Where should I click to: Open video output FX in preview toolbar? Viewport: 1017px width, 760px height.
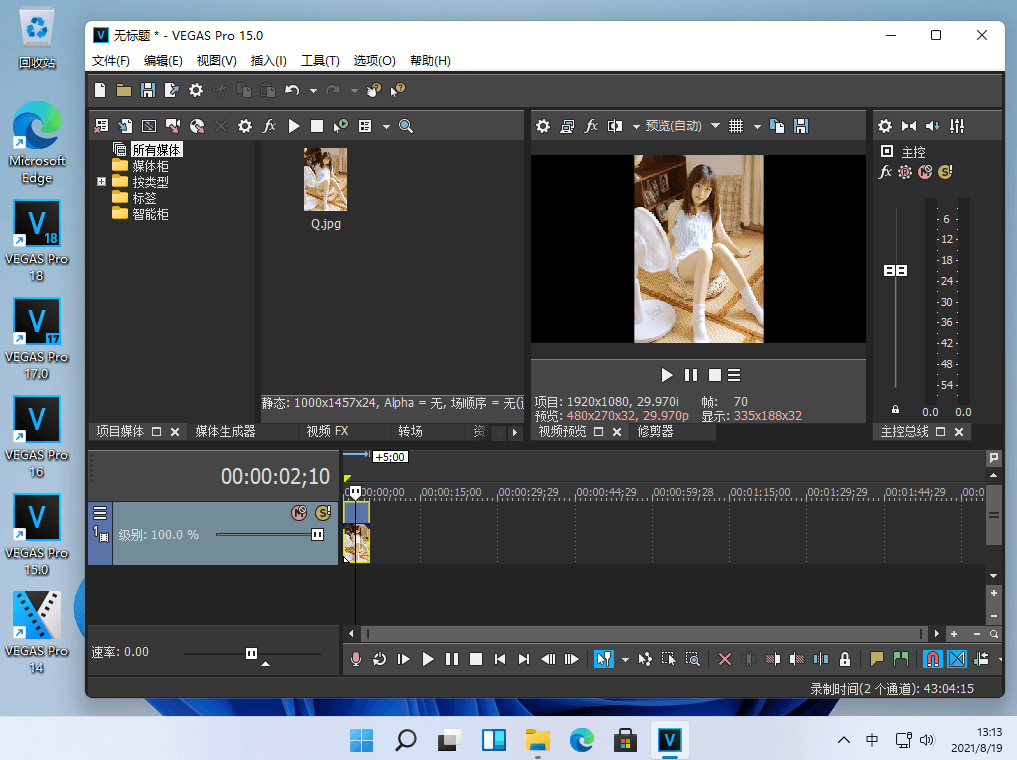pyautogui.click(x=591, y=126)
